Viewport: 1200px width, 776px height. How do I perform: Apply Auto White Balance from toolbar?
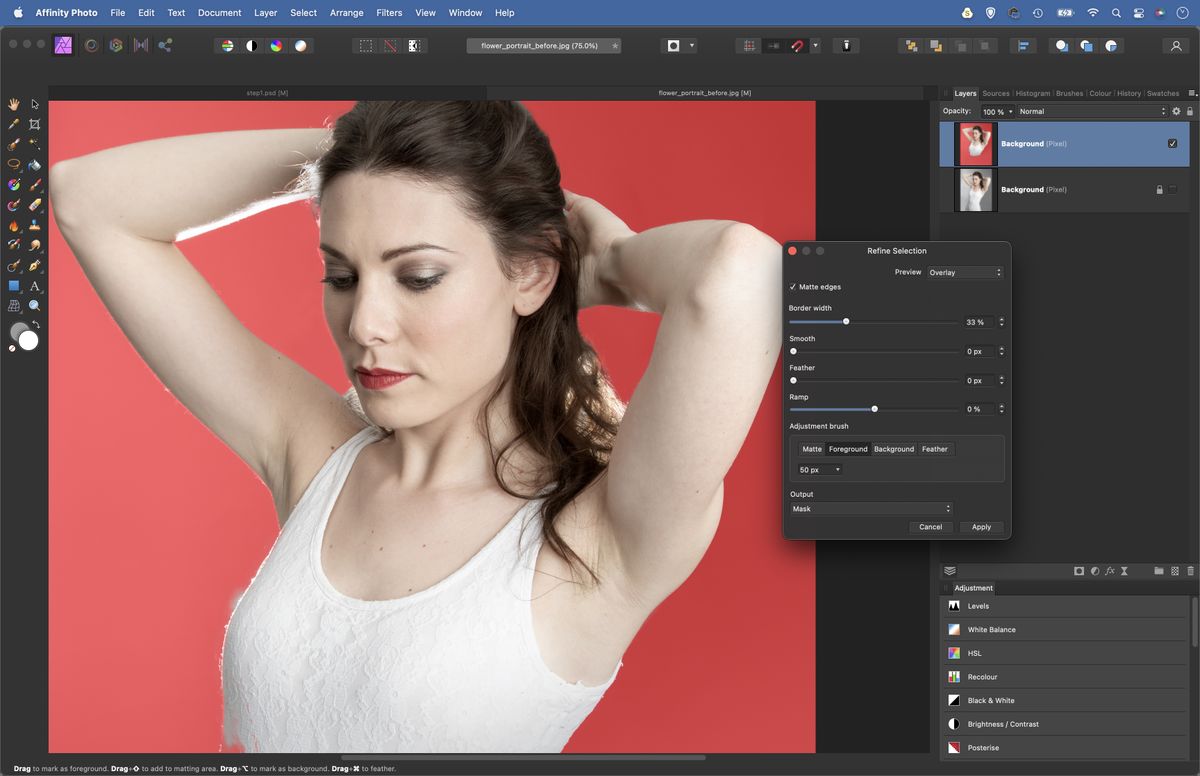(300, 45)
